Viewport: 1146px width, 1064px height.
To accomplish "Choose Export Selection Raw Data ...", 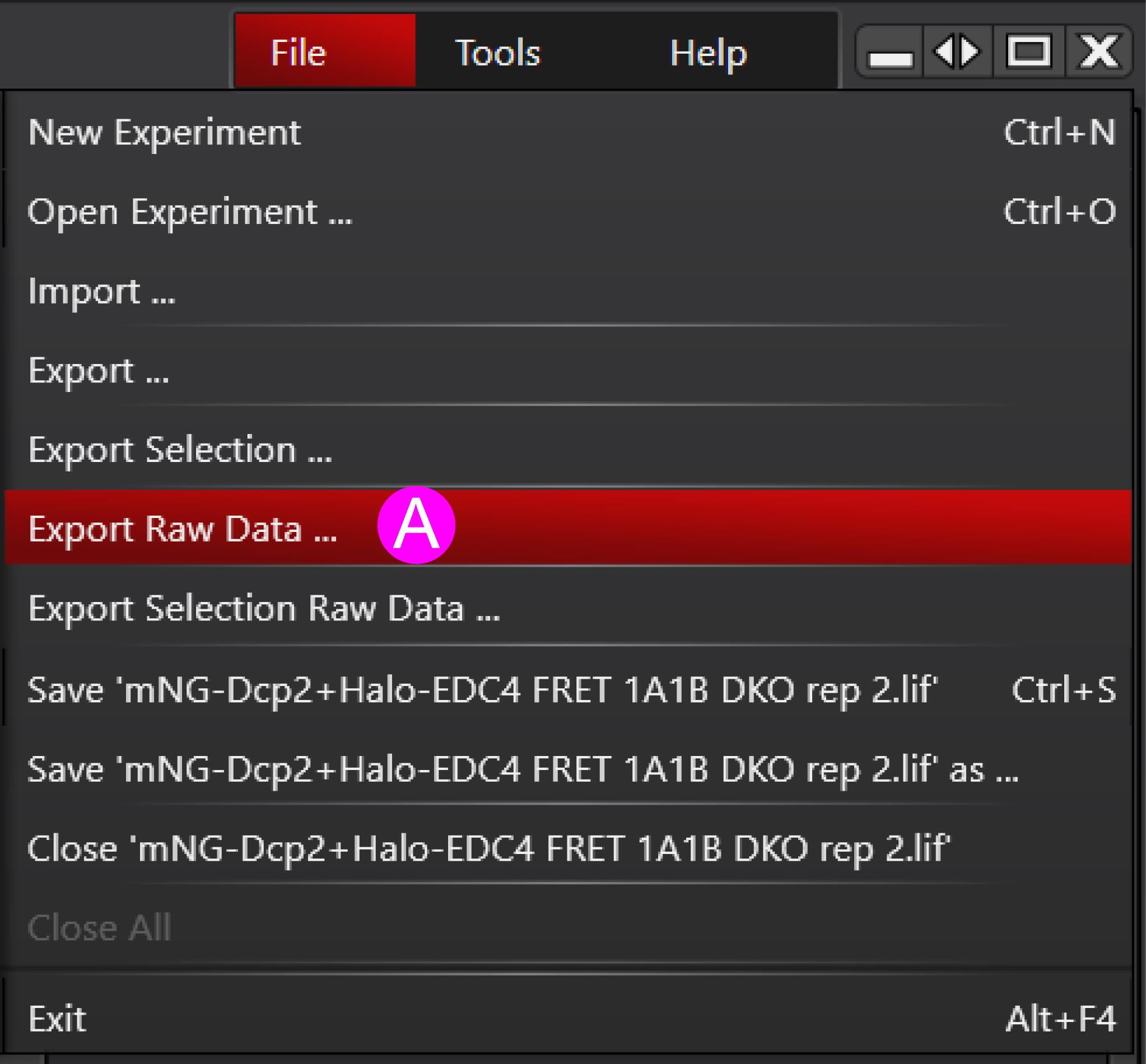I will click(x=569, y=608).
